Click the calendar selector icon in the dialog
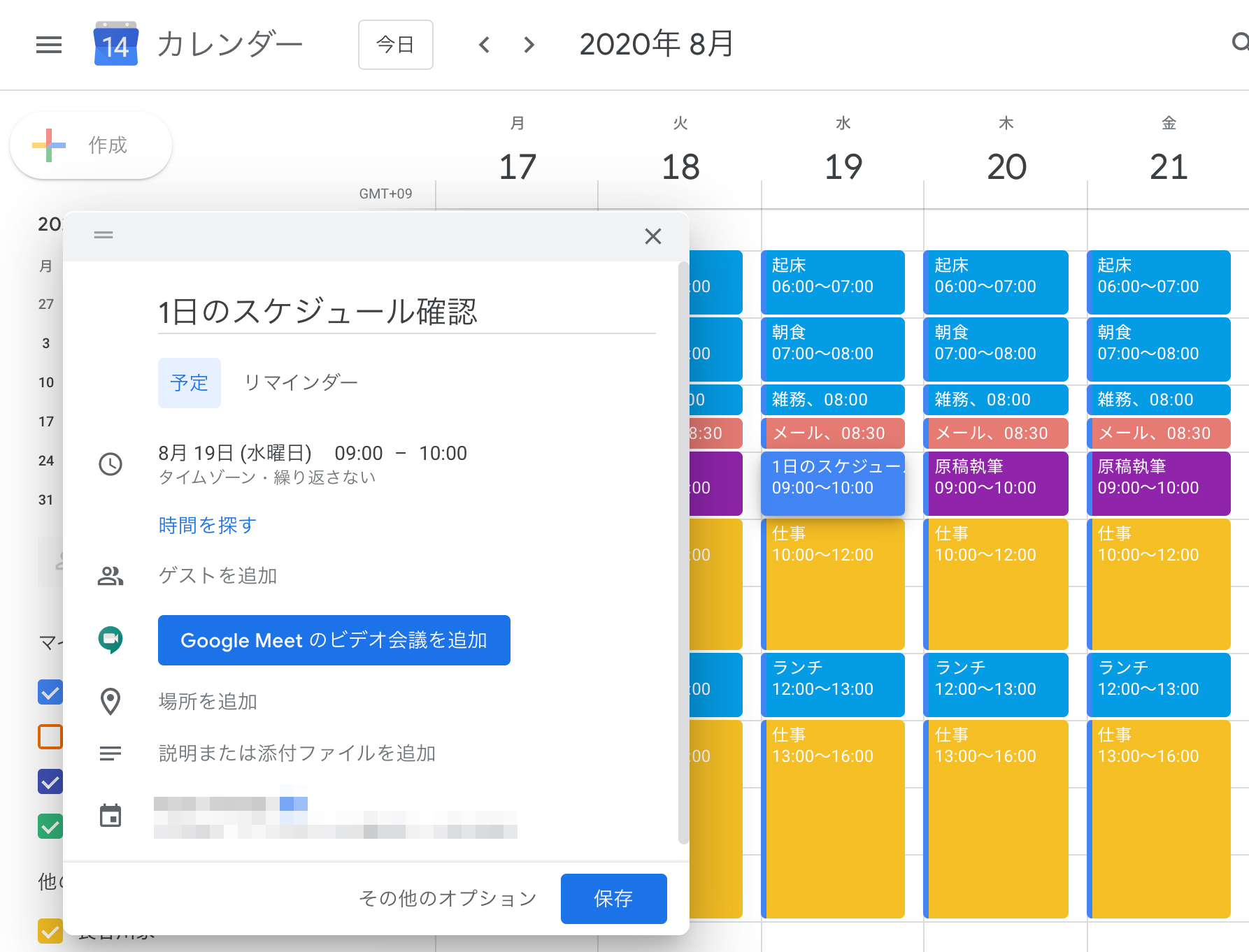1249x952 pixels. click(110, 815)
